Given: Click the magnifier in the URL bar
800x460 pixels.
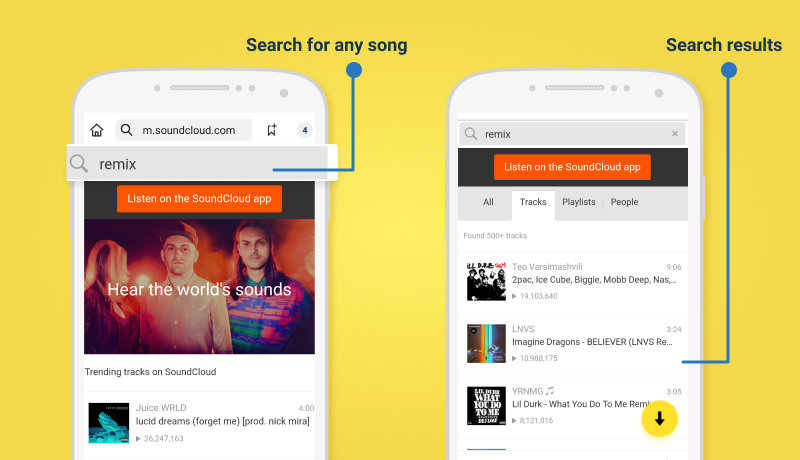Looking at the screenshot, I should [126, 130].
